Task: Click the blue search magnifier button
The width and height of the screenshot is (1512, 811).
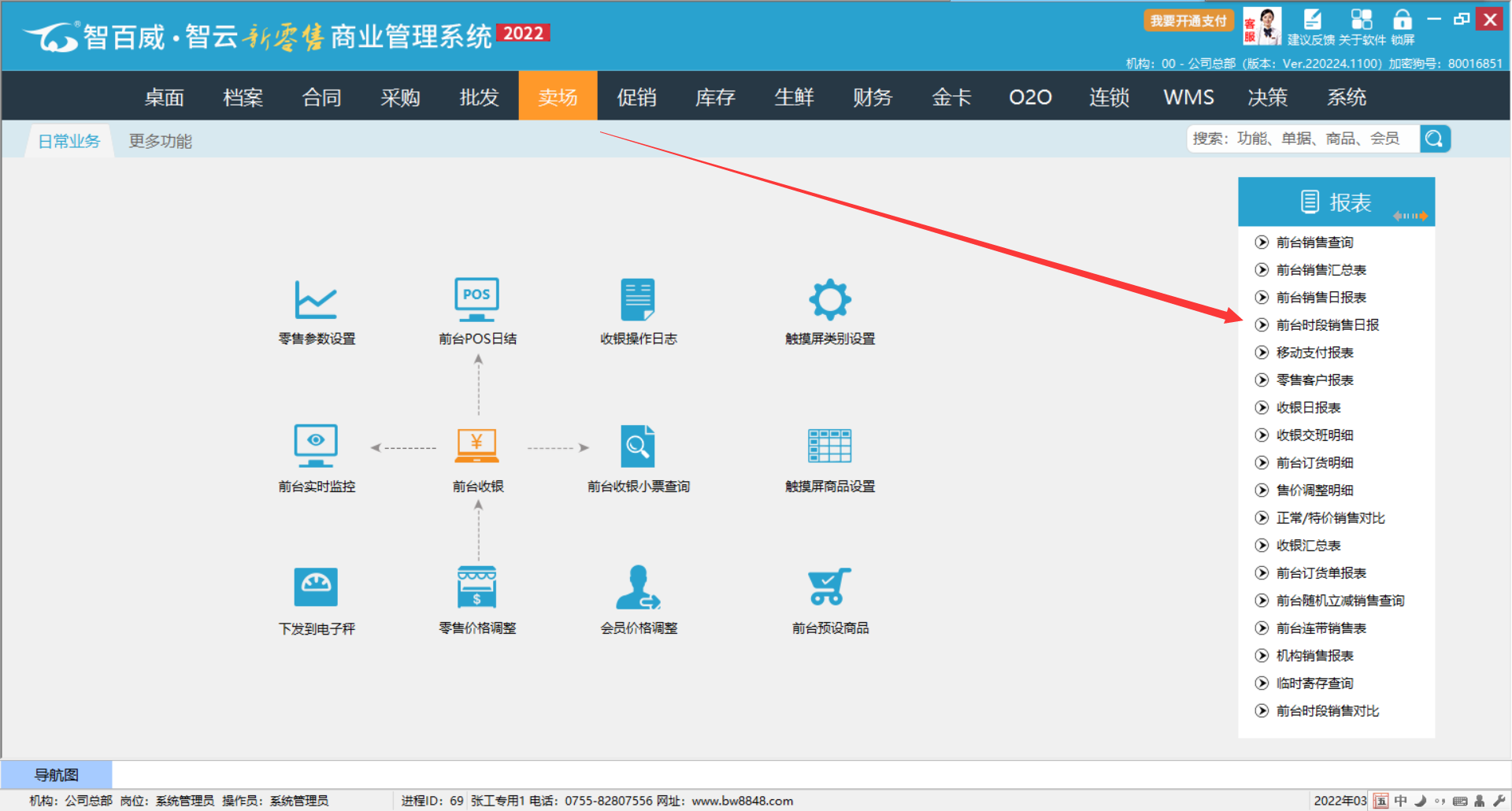Action: click(x=1435, y=139)
